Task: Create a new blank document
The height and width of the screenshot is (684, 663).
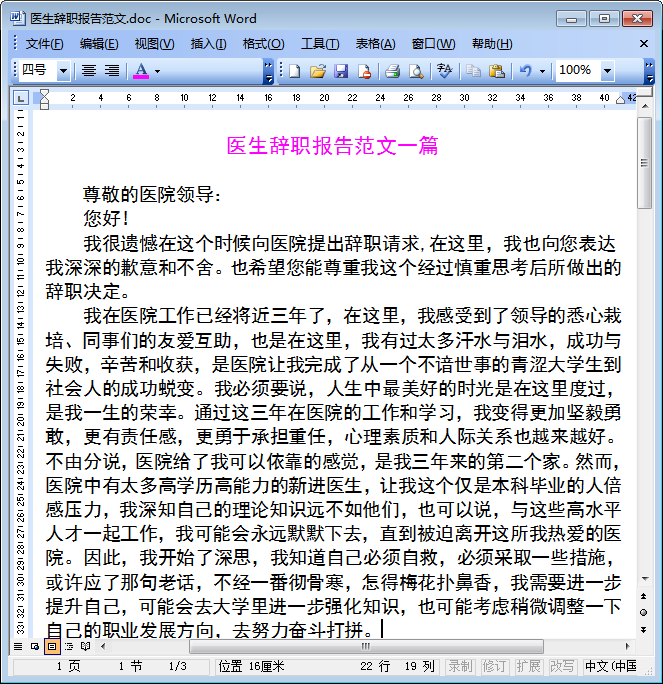Action: coord(294,71)
